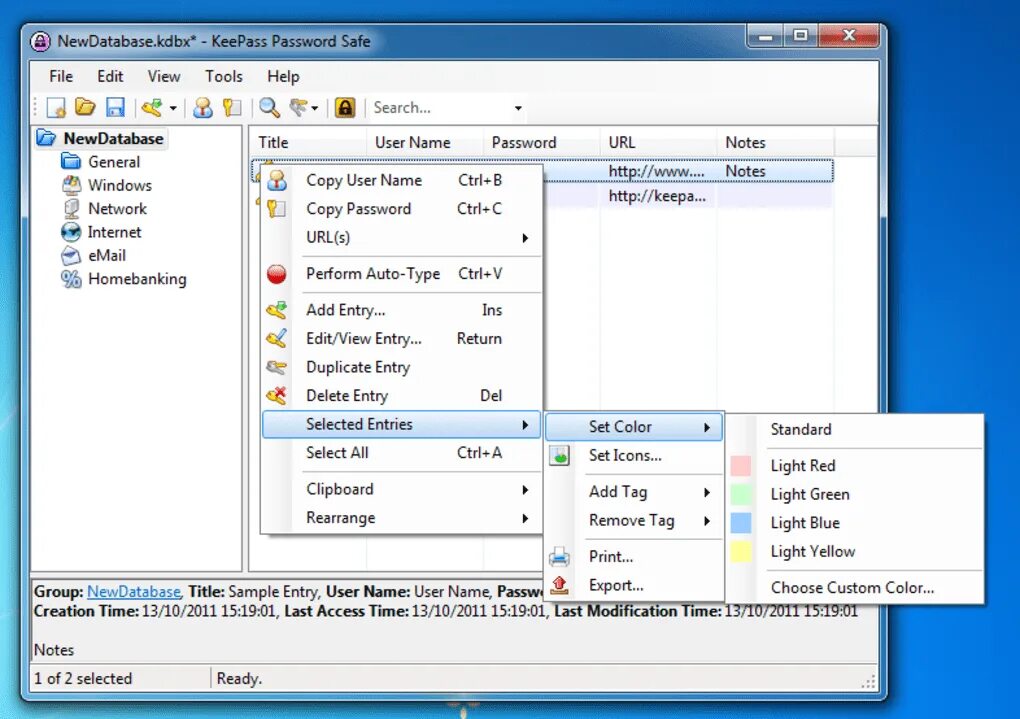Click the Windows group icon
This screenshot has width=1020, height=719.
(x=71, y=185)
